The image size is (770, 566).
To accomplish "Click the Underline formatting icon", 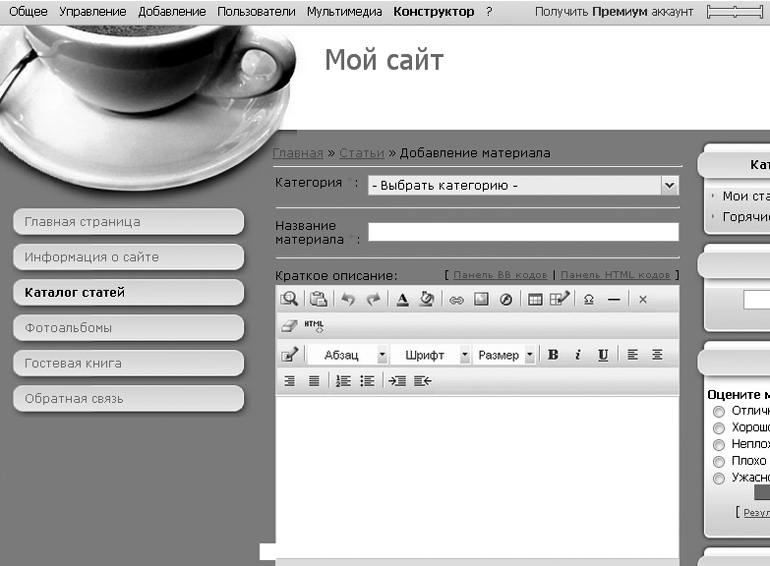I will coord(603,354).
